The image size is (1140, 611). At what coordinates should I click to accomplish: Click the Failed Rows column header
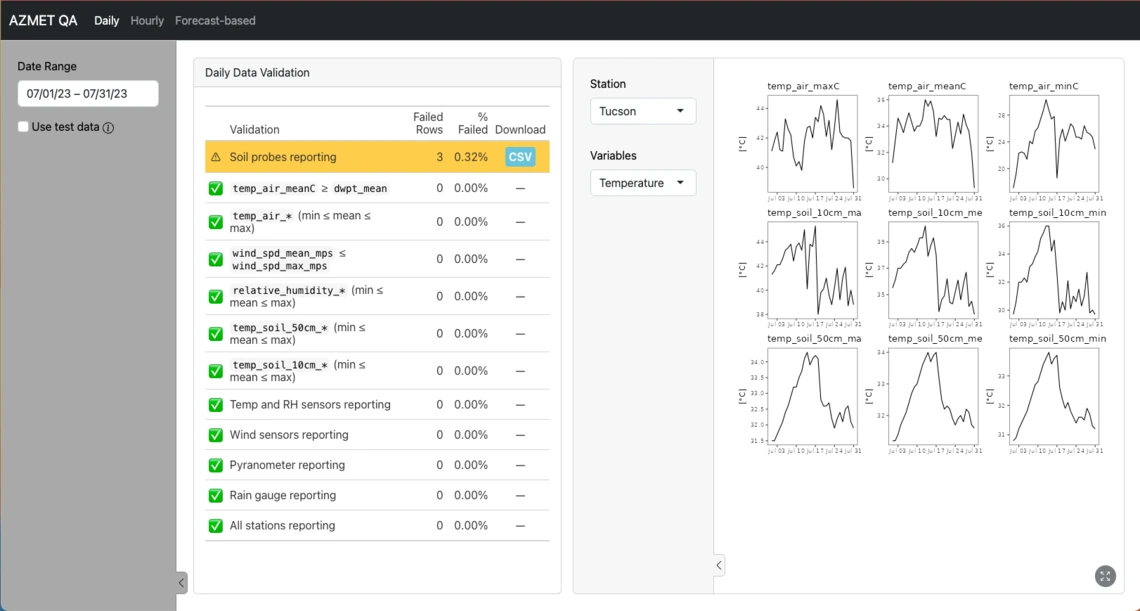(428, 123)
